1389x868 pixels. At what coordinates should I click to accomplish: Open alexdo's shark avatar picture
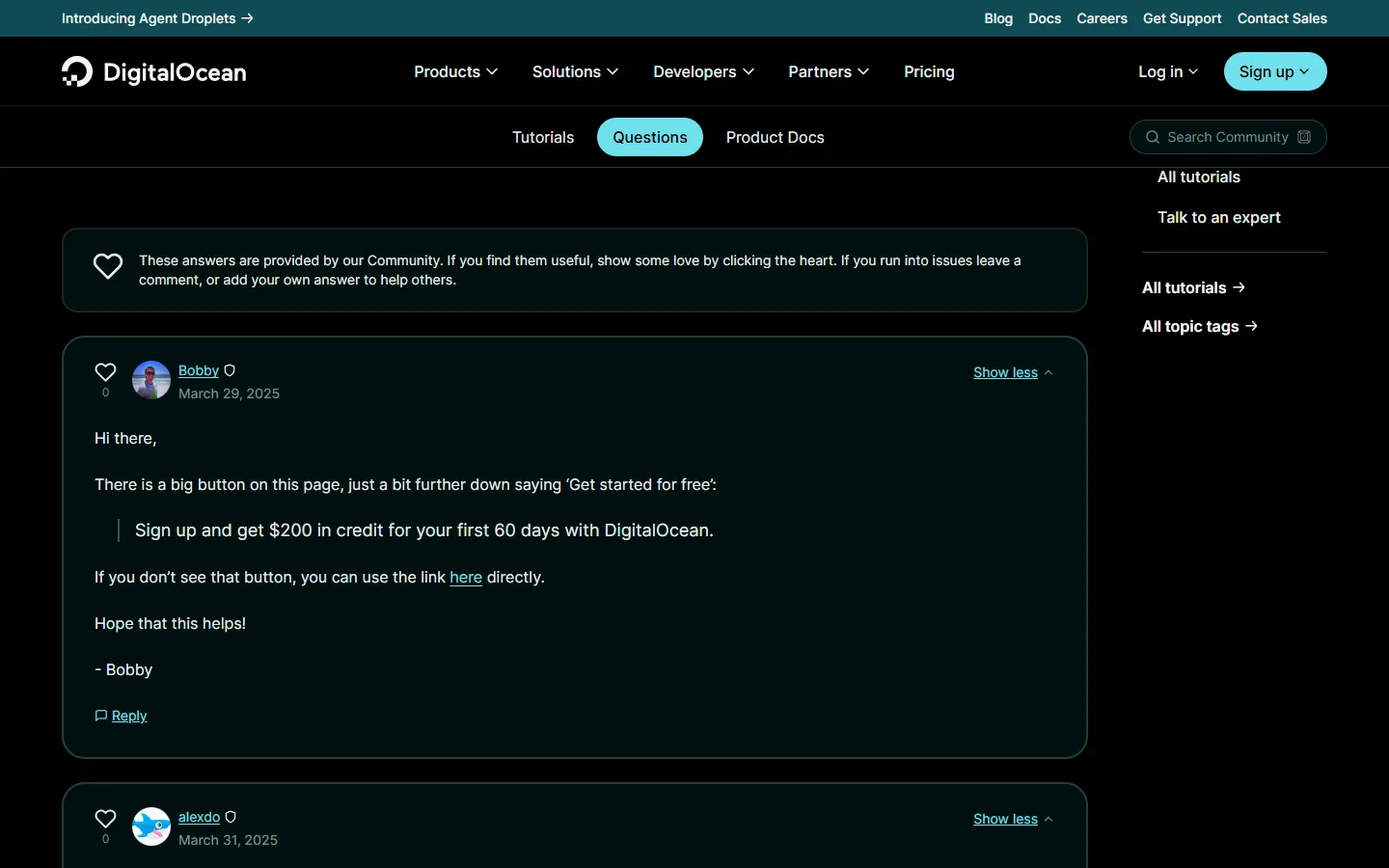coord(151,827)
